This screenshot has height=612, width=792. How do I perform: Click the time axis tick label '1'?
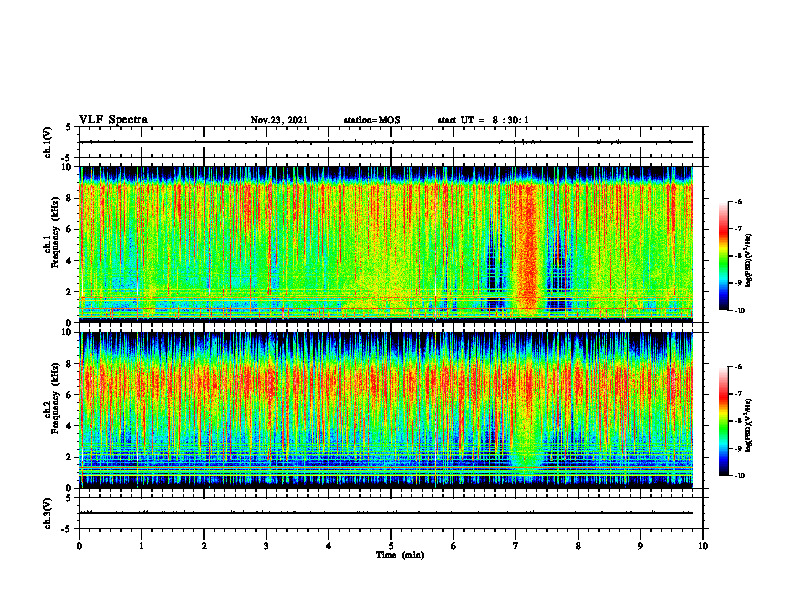(141, 546)
